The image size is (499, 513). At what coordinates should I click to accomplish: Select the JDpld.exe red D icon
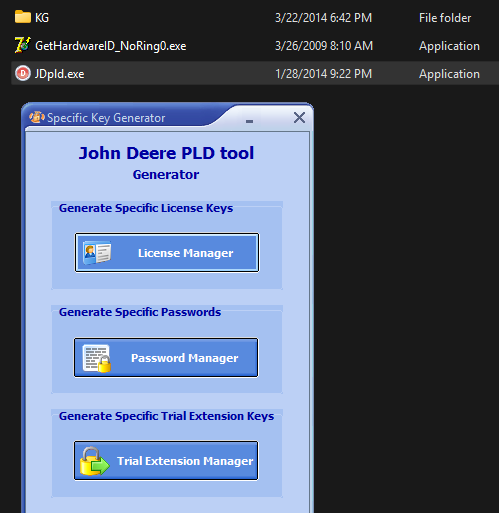point(23,73)
